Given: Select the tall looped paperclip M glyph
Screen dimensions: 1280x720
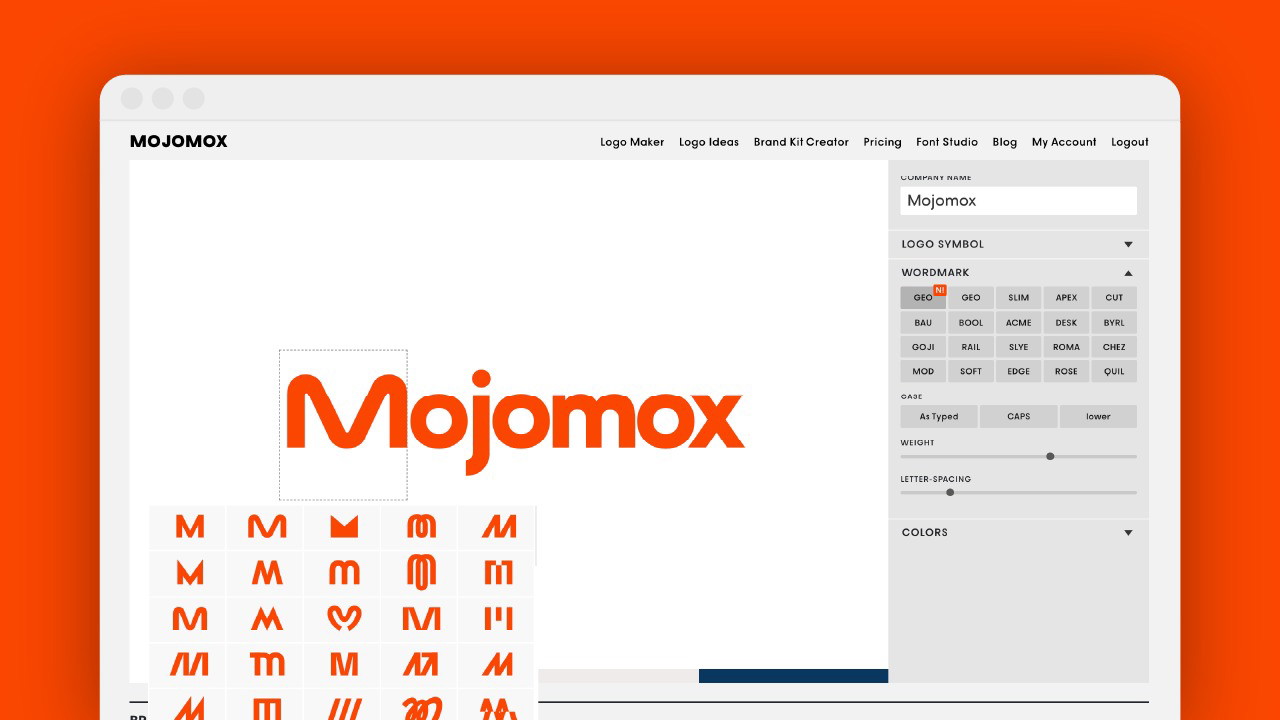Looking at the screenshot, I should pos(421,572).
